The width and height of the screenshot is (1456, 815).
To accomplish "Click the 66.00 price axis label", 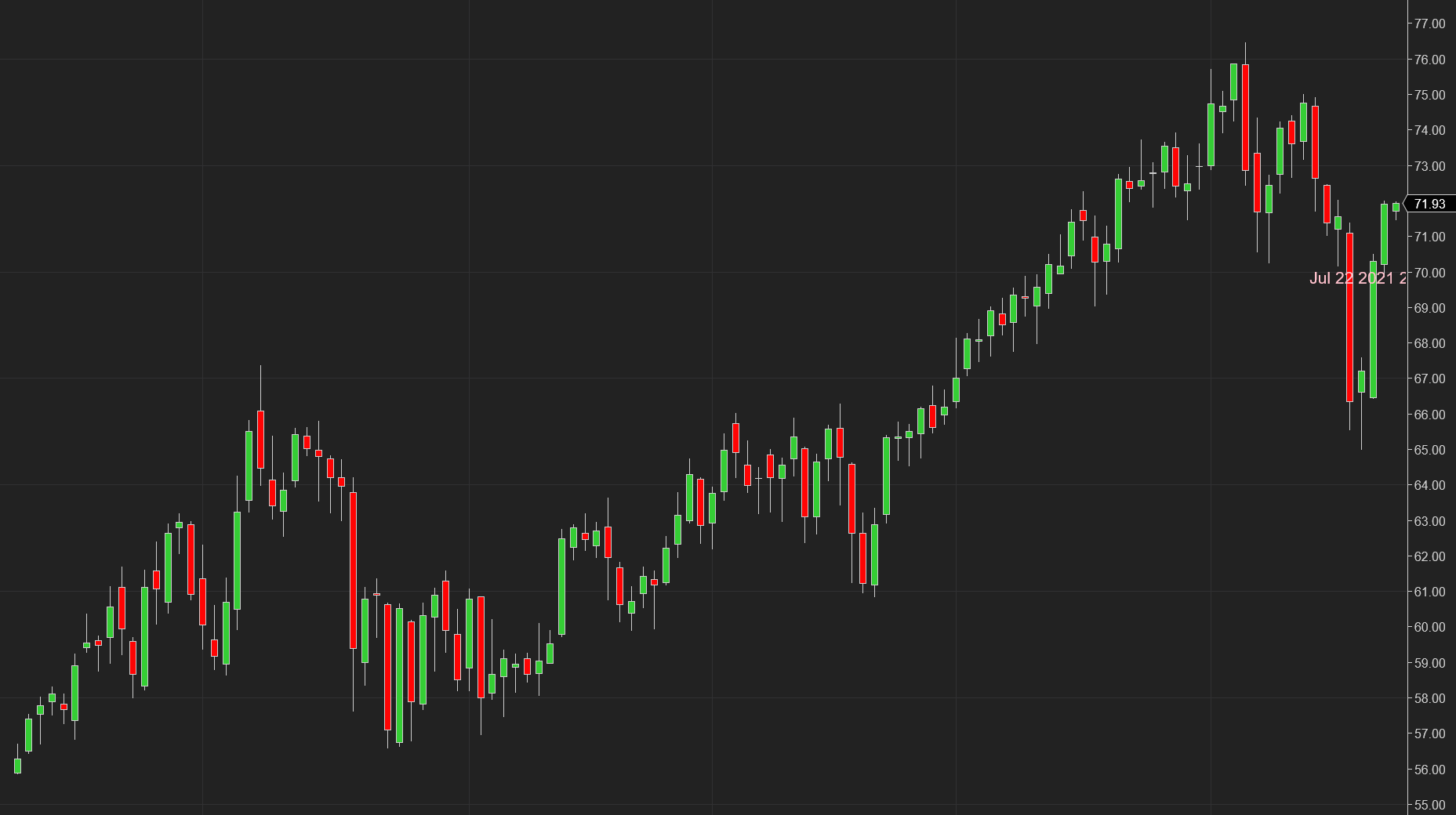I will click(1429, 415).
